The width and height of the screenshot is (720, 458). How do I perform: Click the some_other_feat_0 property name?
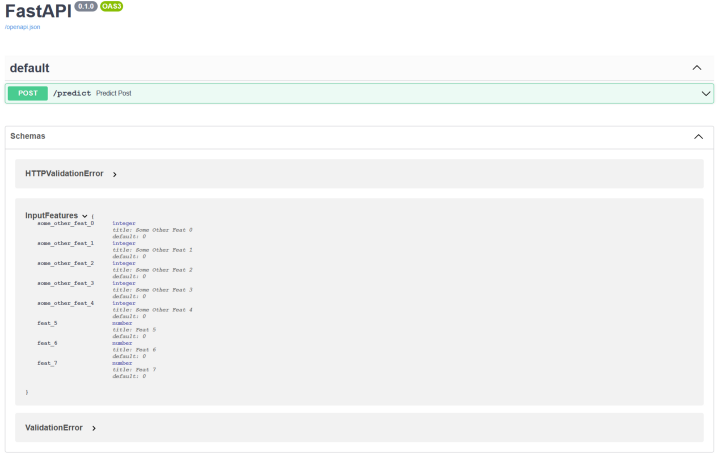point(66,223)
